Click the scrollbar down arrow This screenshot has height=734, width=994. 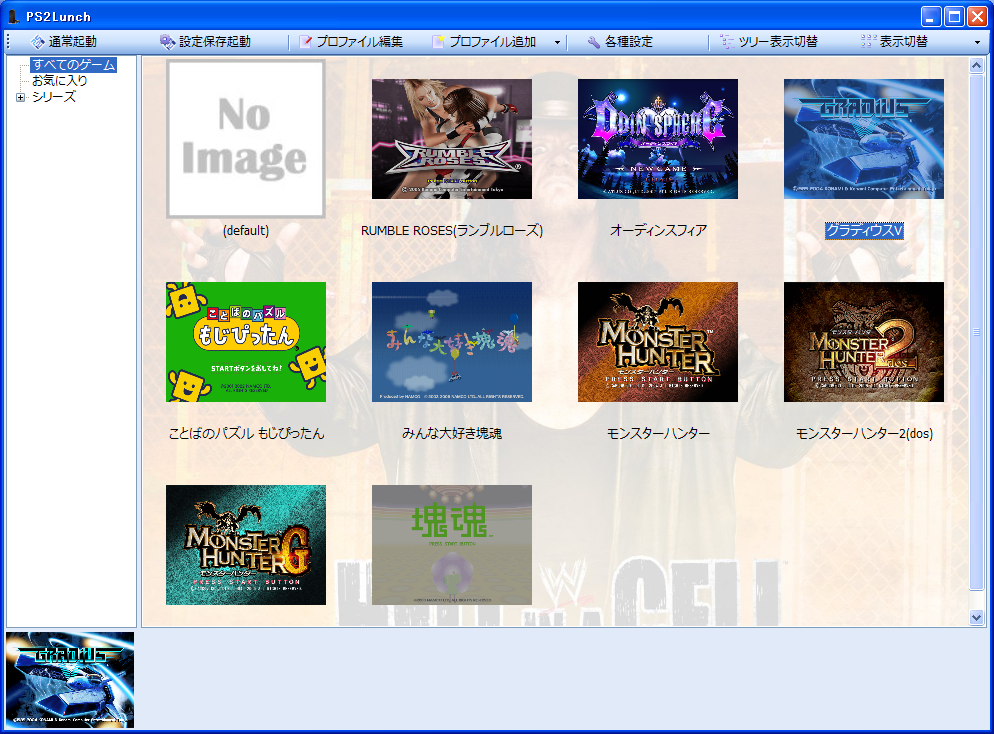tap(976, 617)
